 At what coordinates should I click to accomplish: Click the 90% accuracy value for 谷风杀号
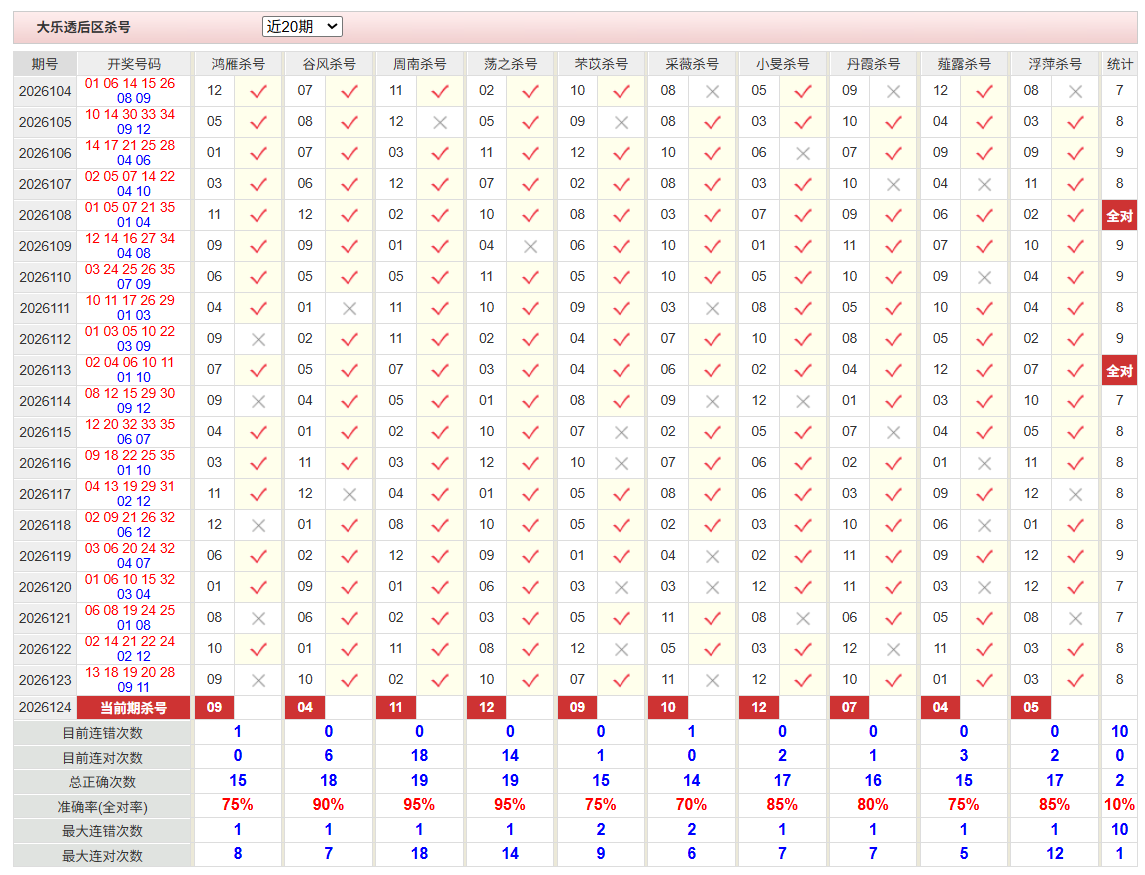[x=329, y=805]
